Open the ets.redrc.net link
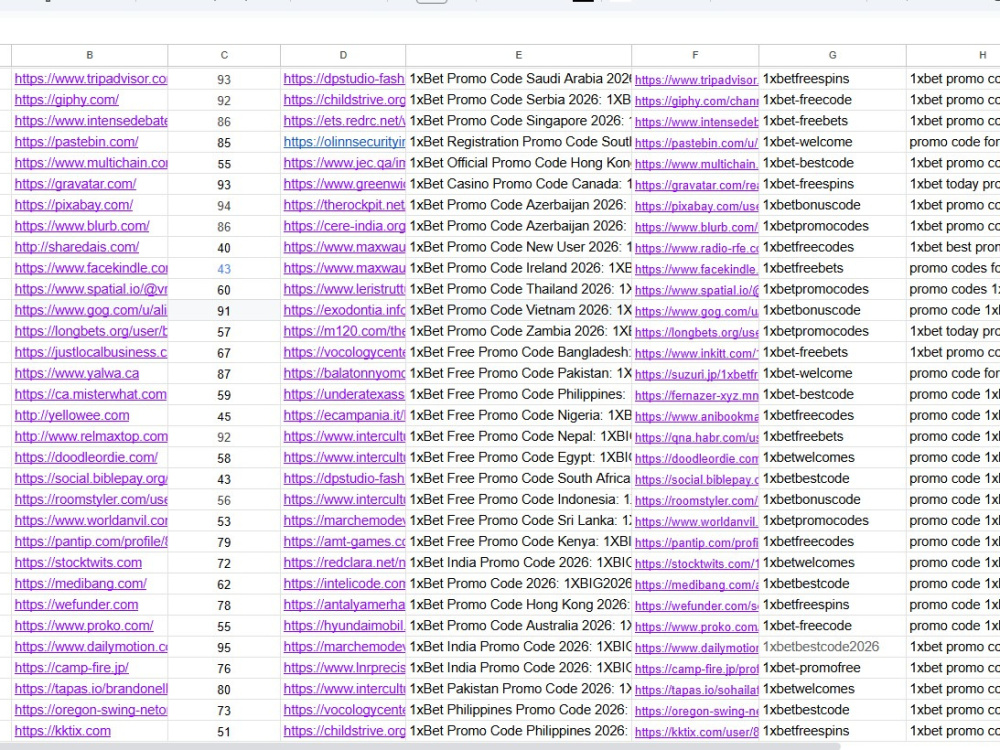The image size is (1000, 750). [x=344, y=121]
